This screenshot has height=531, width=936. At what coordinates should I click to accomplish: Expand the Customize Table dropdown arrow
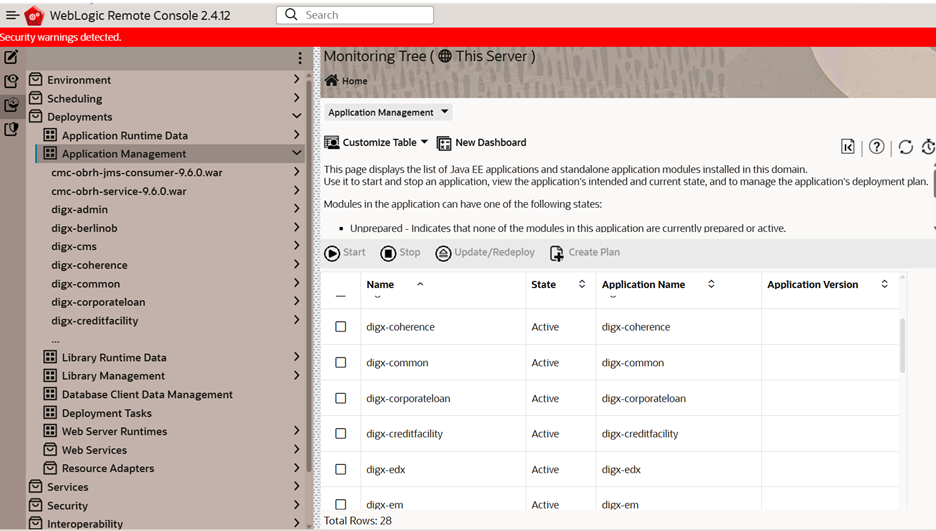pos(424,142)
